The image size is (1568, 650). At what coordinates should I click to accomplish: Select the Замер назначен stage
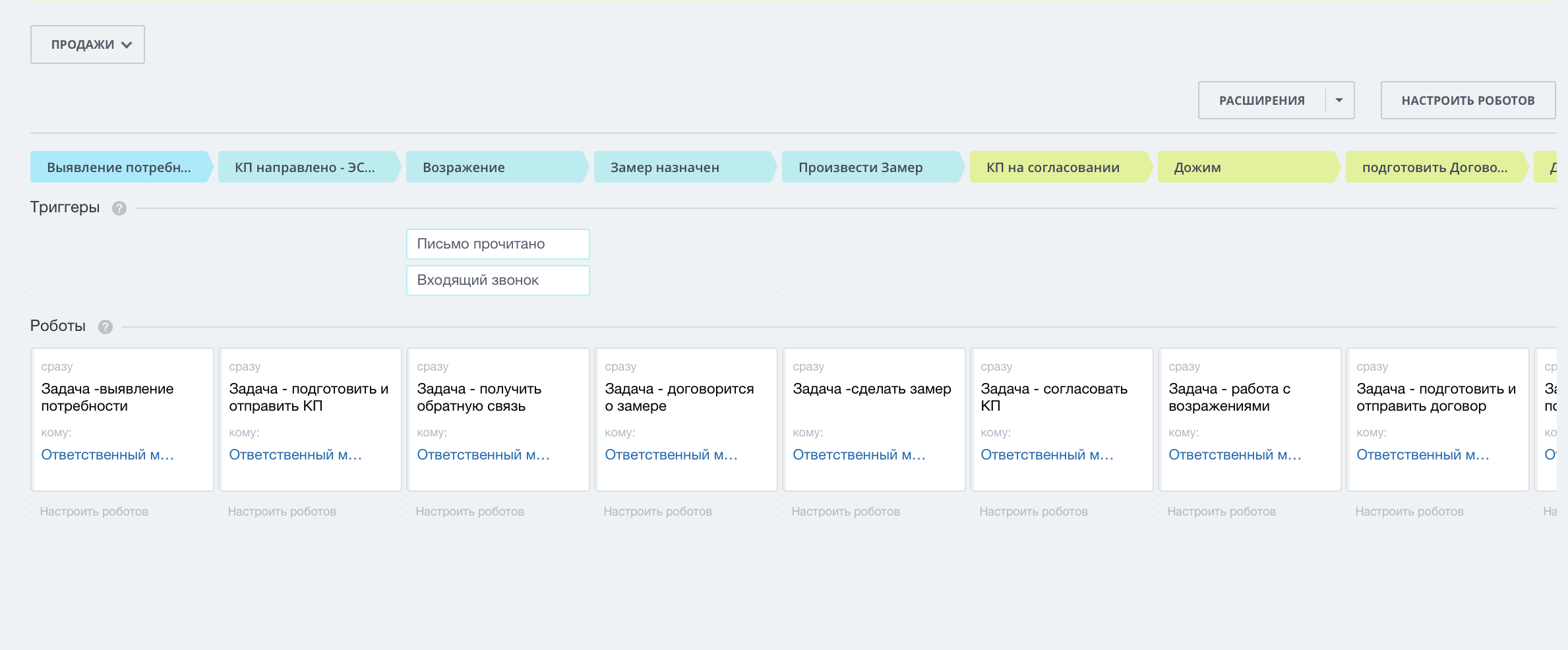(x=683, y=167)
